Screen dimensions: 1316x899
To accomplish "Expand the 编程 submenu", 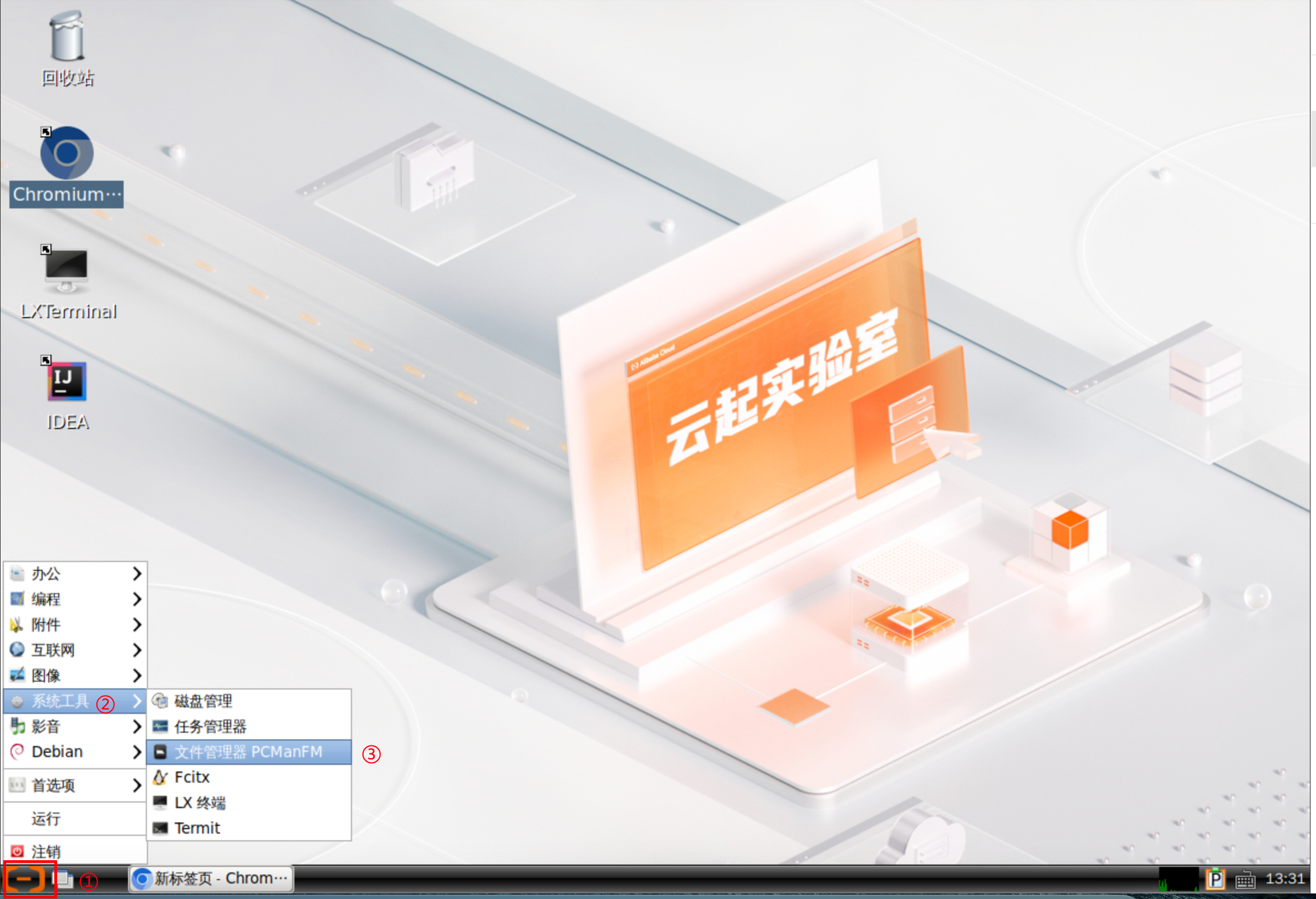I will [x=75, y=599].
